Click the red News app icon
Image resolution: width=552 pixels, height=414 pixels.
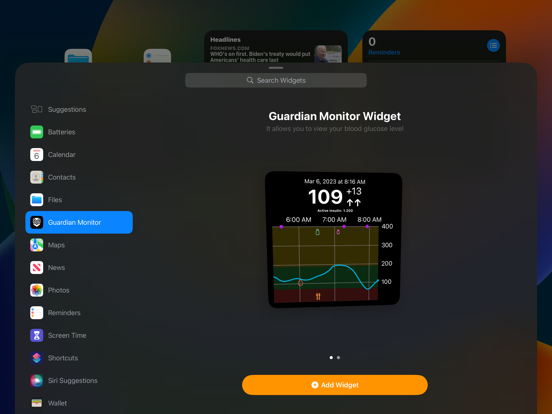coord(36,268)
